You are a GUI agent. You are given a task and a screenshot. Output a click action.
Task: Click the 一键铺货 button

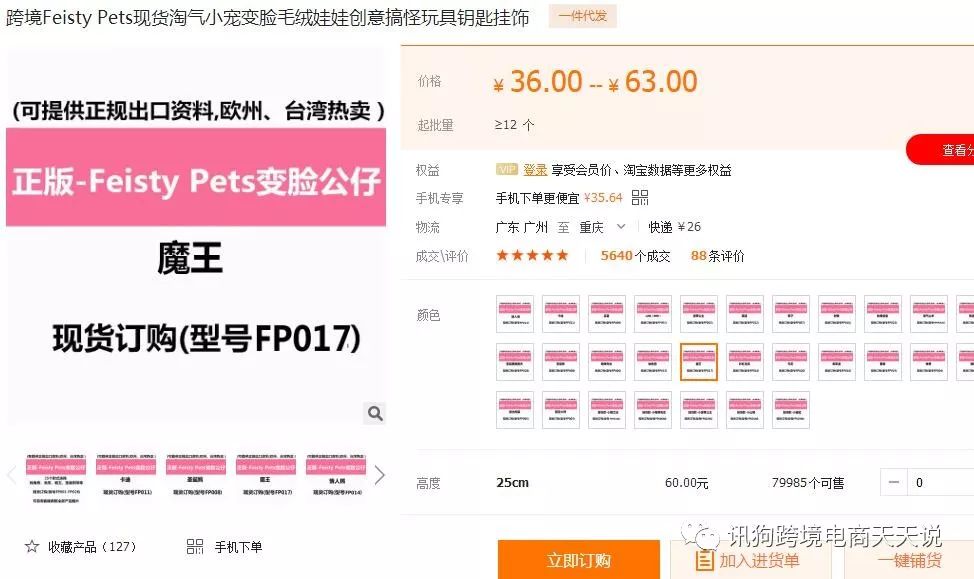point(909,560)
